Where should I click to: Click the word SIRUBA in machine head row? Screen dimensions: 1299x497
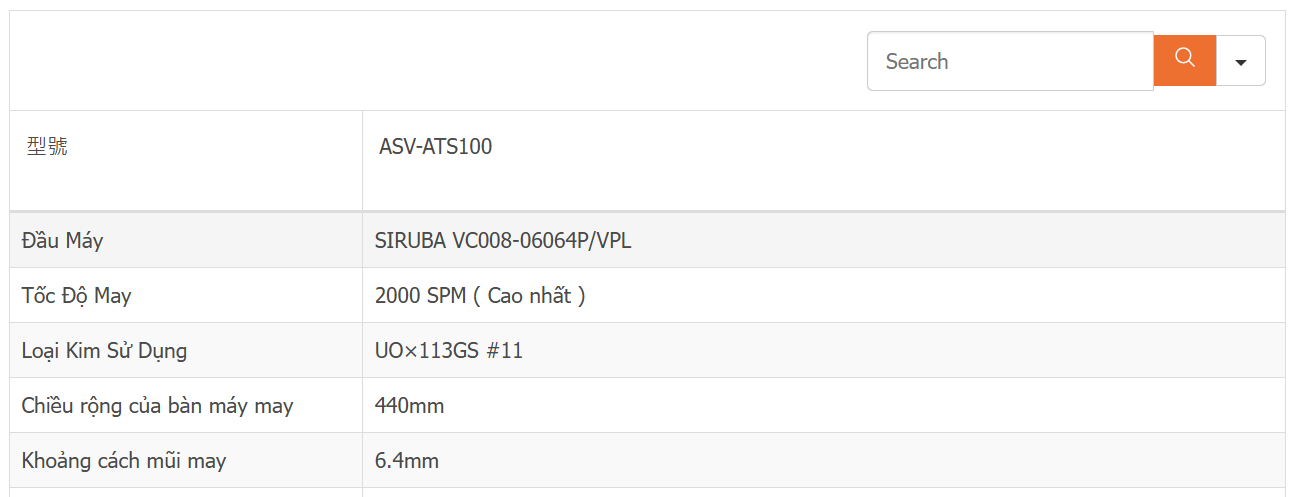click(411, 241)
